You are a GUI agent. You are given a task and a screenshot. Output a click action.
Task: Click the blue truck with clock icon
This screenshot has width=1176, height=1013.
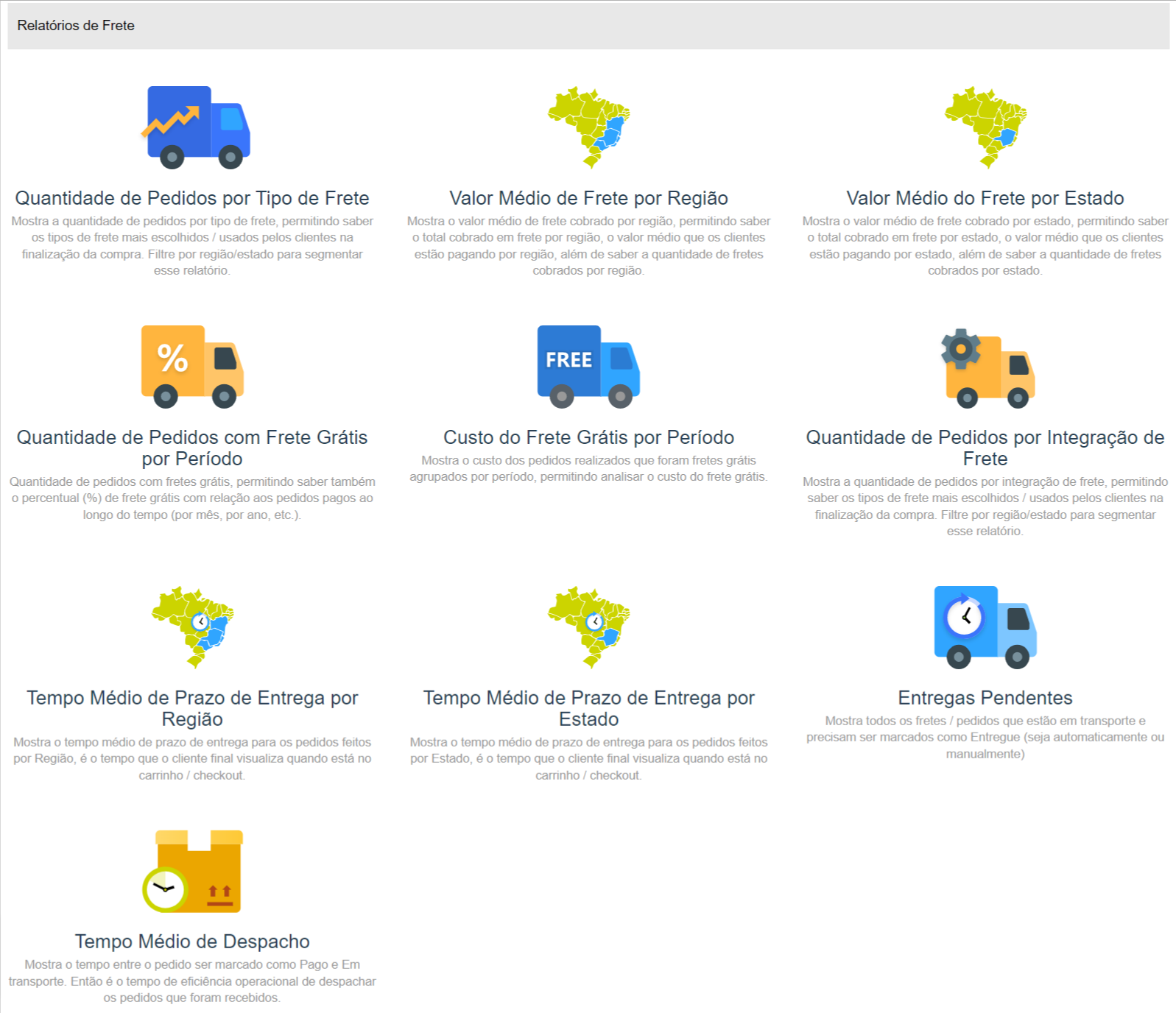(x=985, y=627)
